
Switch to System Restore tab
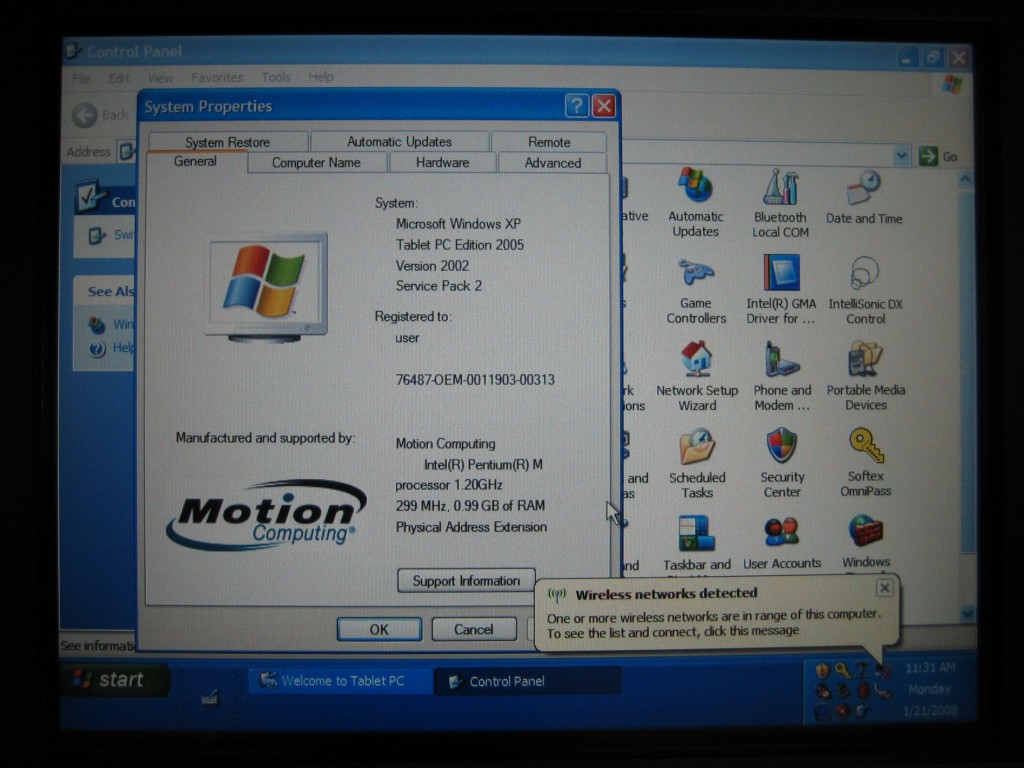[227, 142]
